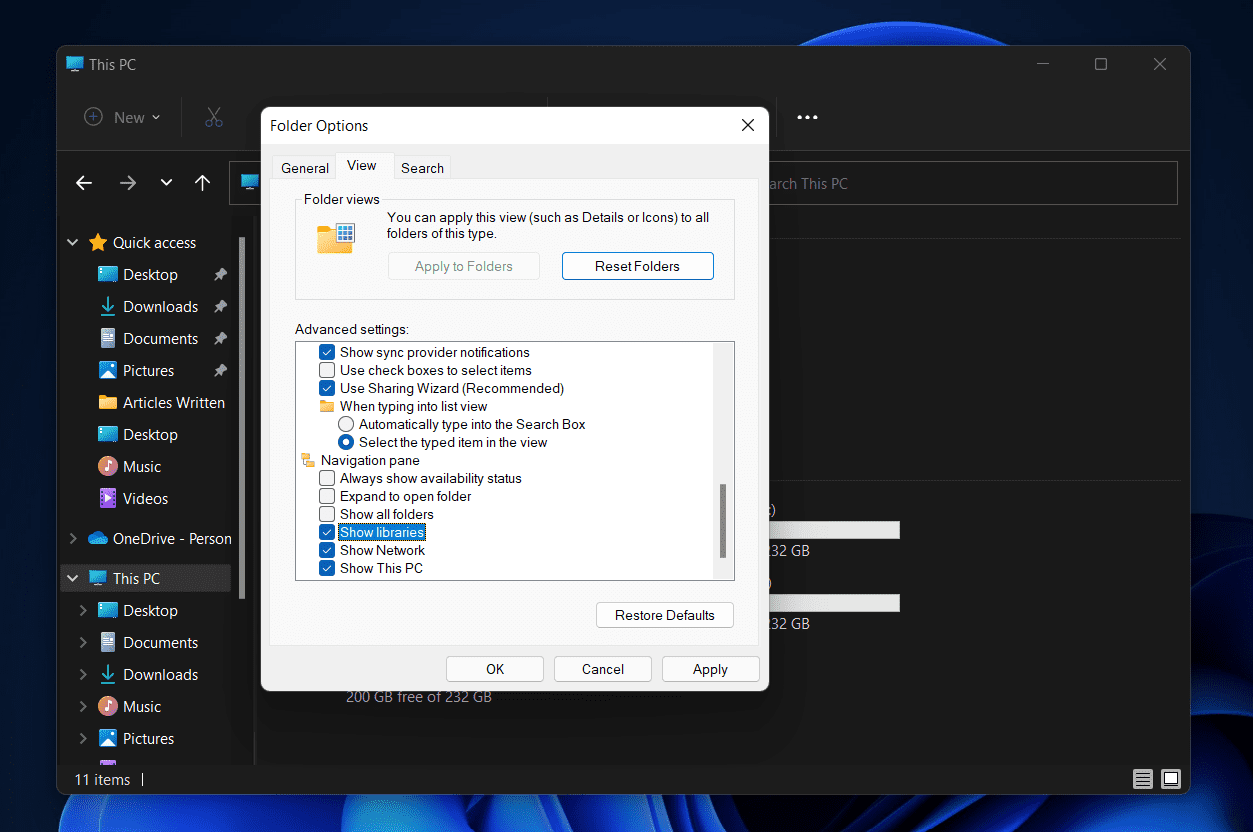The height and width of the screenshot is (832, 1253).
Task: Enable Show all folders checkbox
Action: (327, 514)
